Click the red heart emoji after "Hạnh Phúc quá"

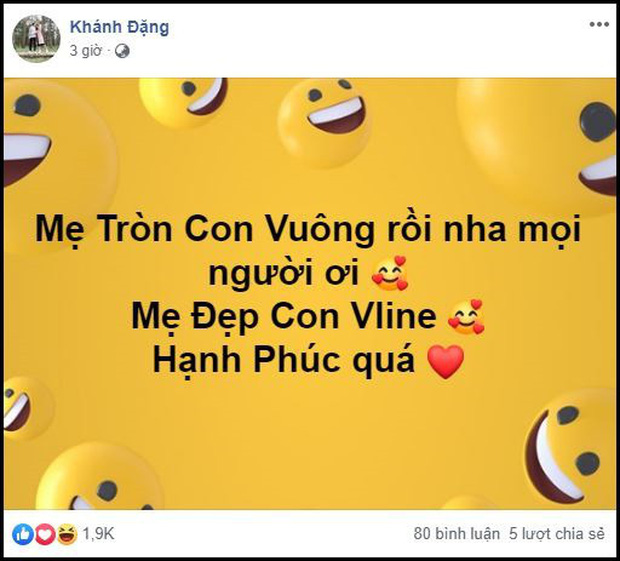pos(445,362)
